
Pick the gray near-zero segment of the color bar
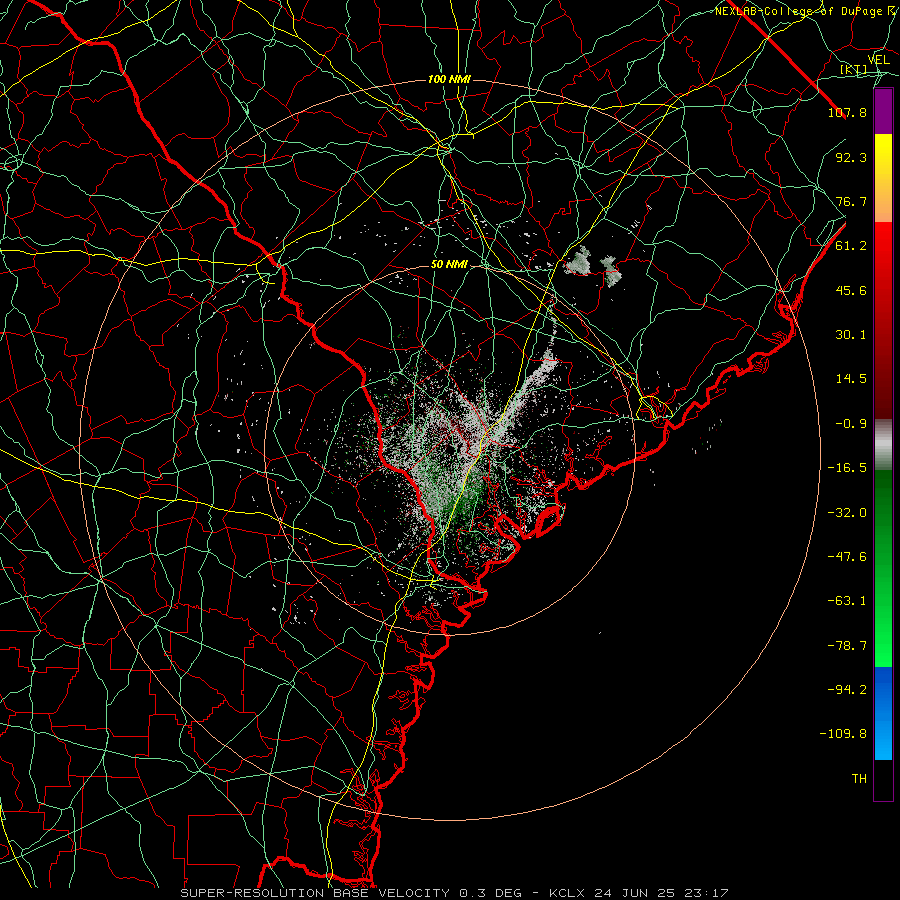coord(883,445)
